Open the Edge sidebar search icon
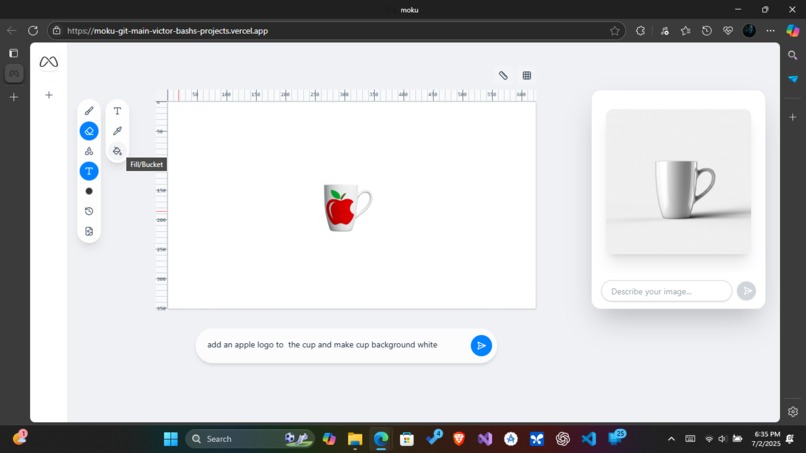806x453 pixels. pyautogui.click(x=793, y=56)
